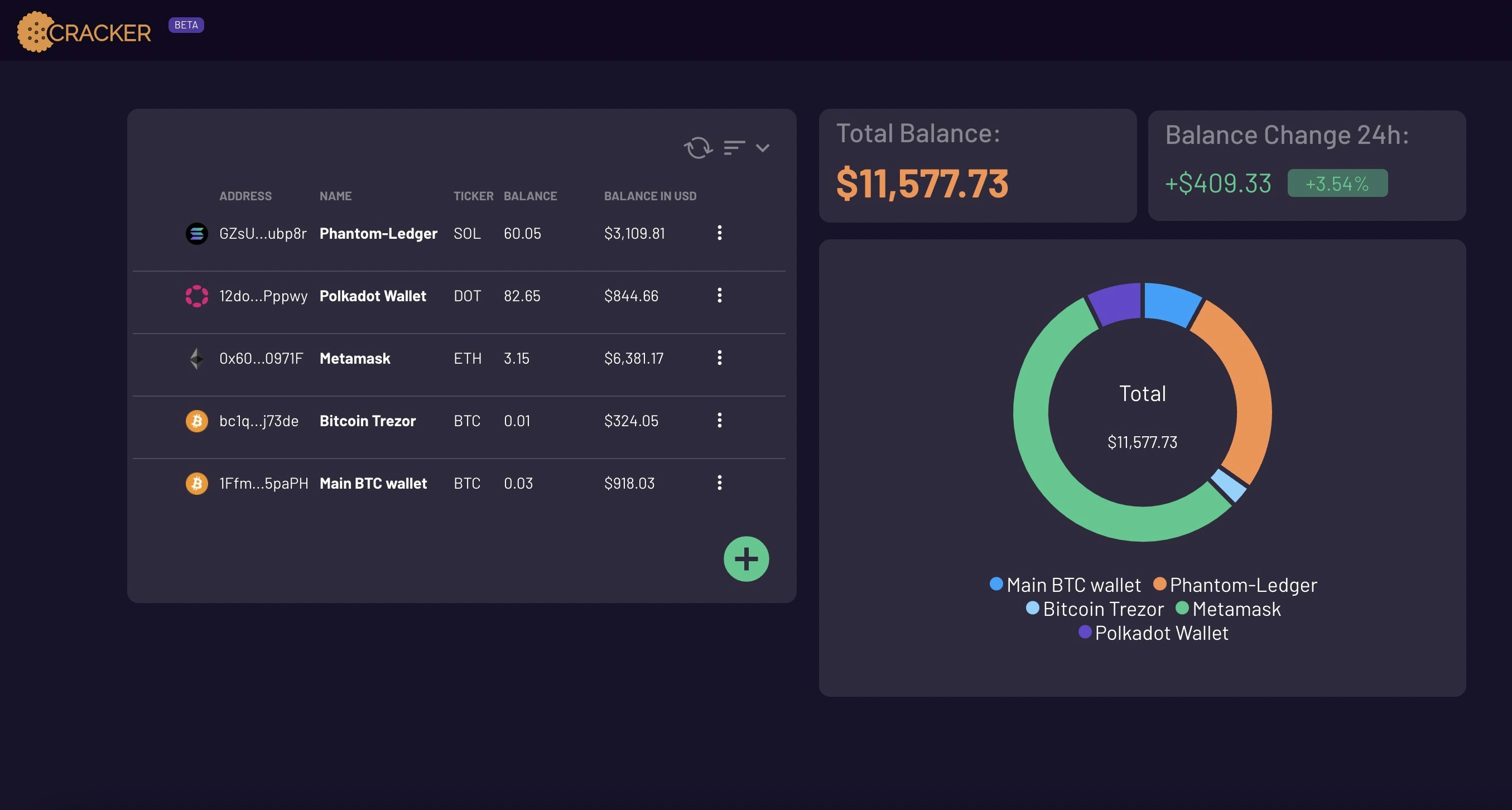Click the 82.65 DOT balance value
The width and height of the screenshot is (1512, 810).
(x=522, y=296)
